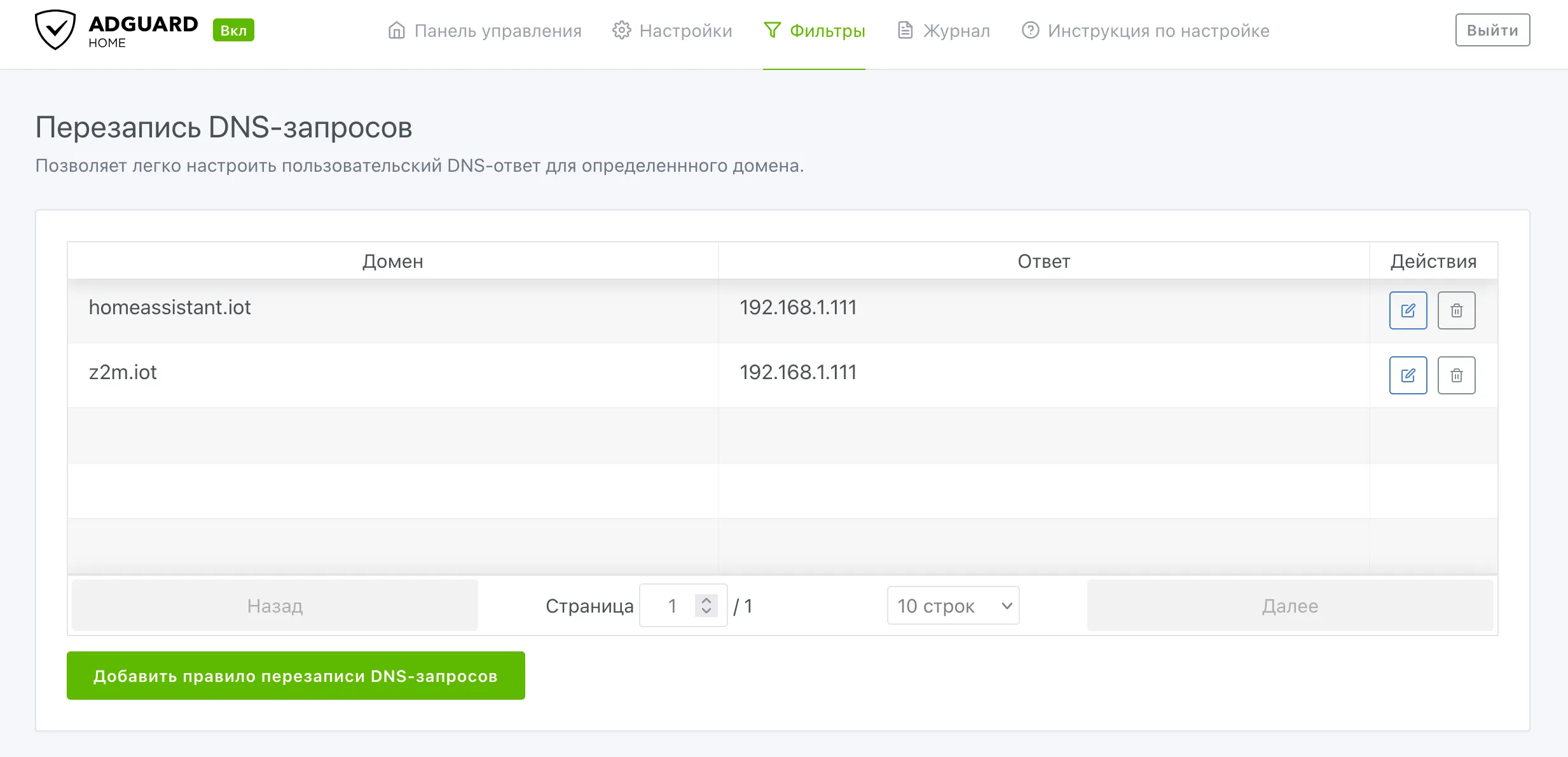Open the Фильтры menu
Viewport: 1568px width, 757px height.
point(814,31)
